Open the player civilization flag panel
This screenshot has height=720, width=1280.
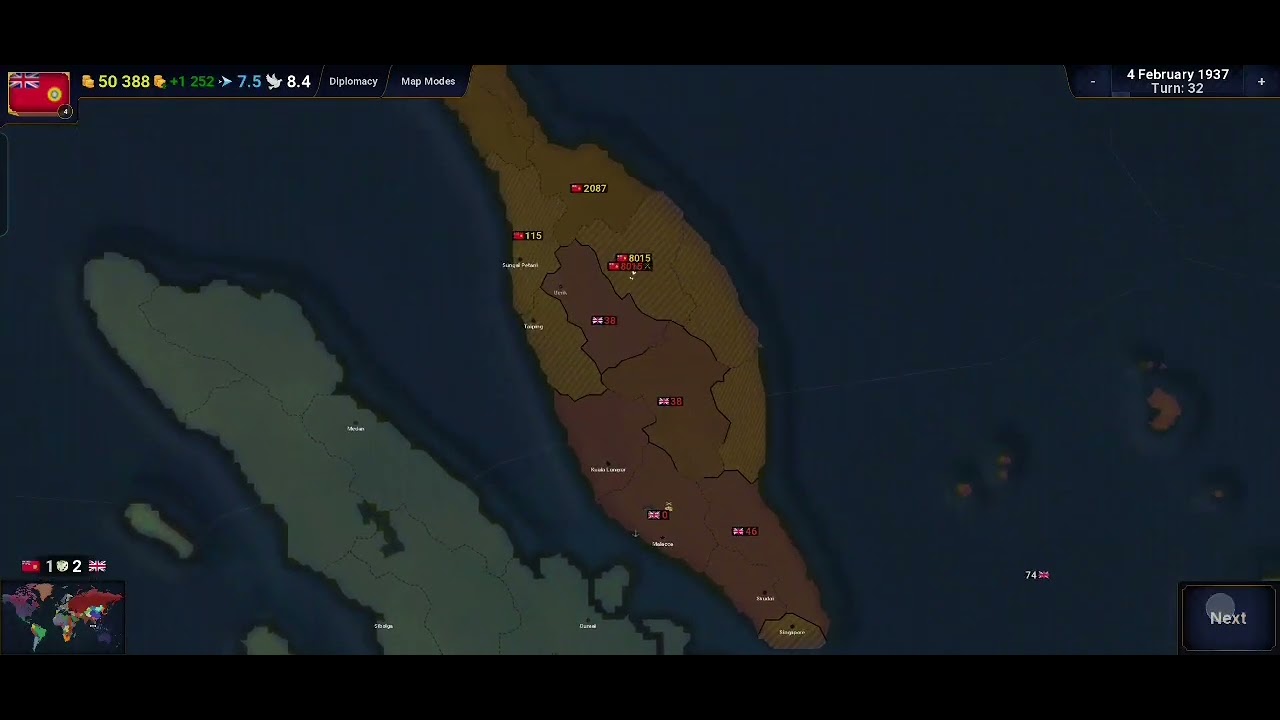pos(39,93)
